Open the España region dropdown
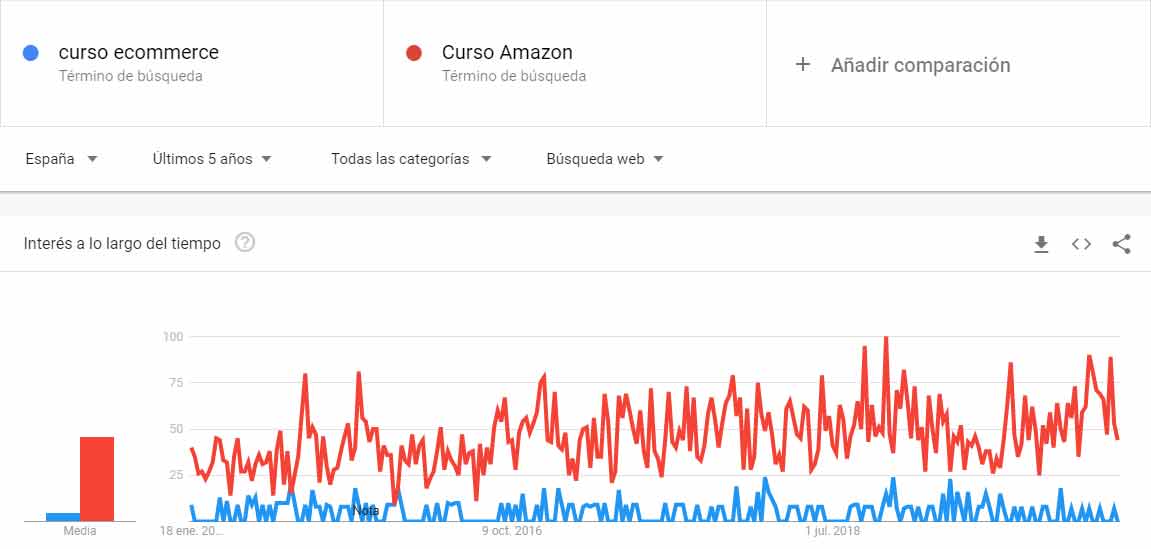Screen dimensions: 1151x549 61,159
